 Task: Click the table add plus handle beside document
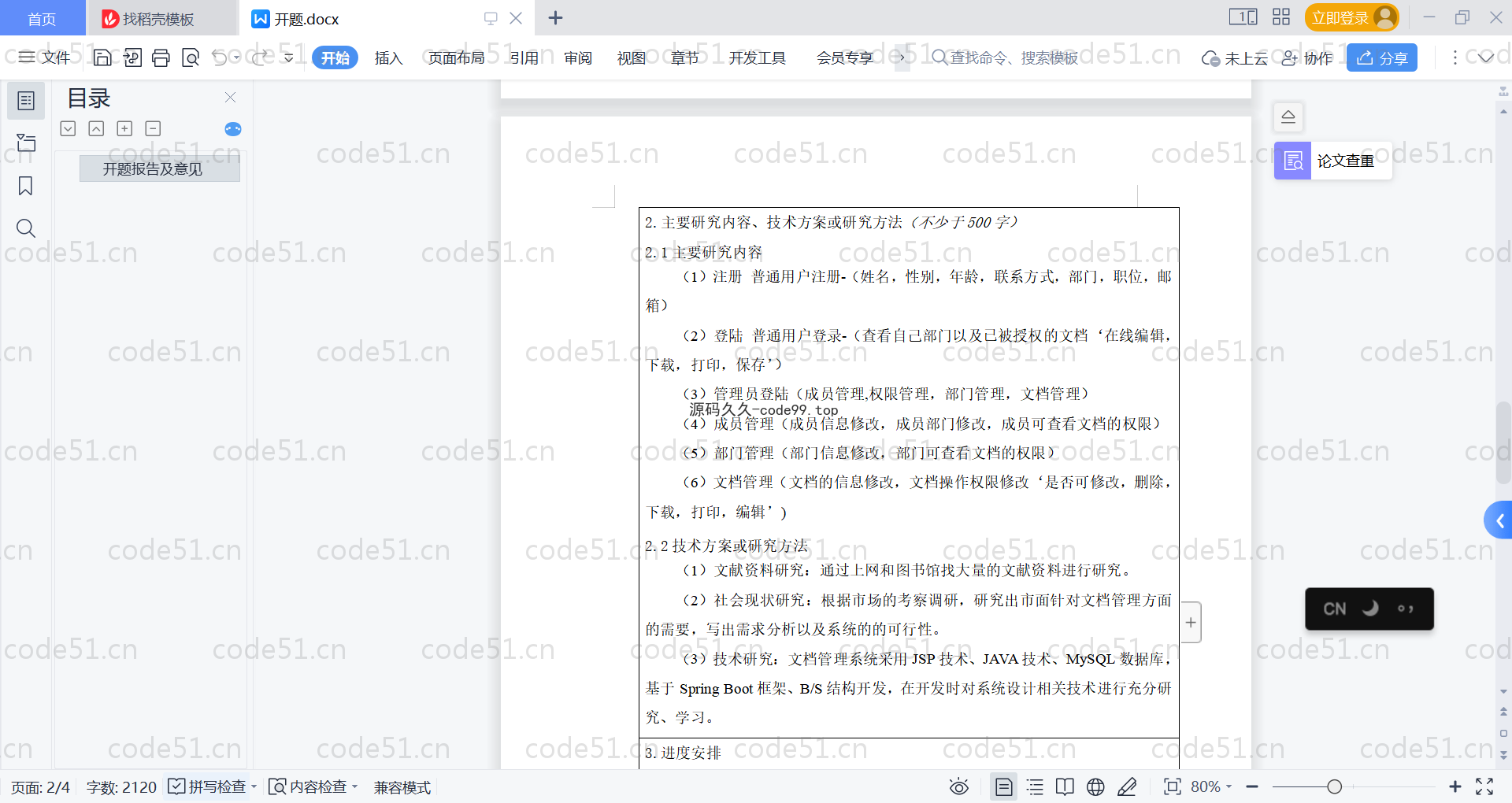point(1191,623)
